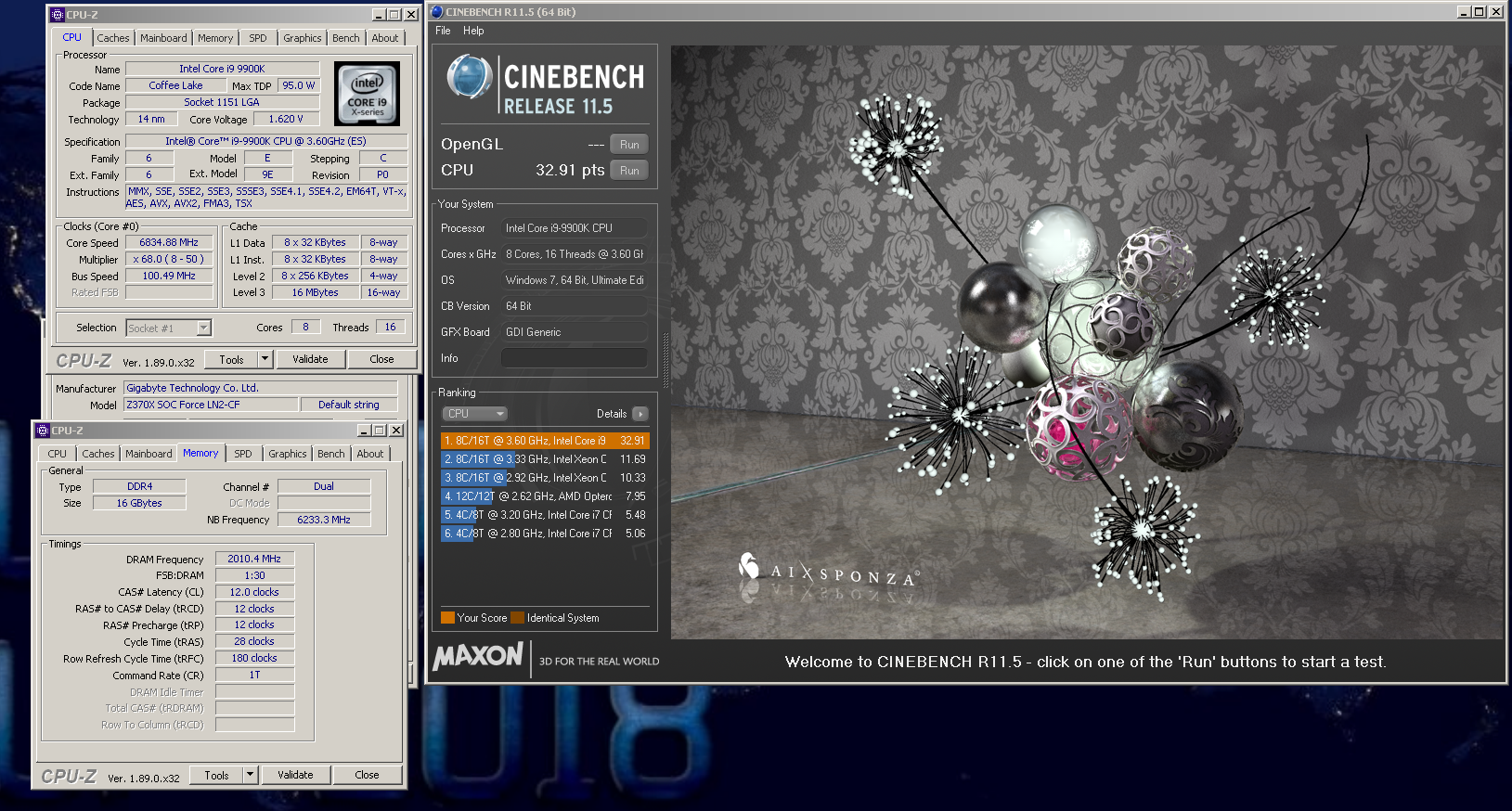The width and height of the screenshot is (1512, 811).
Task: Click the Bus Speed value 100.49 MHz
Action: [x=169, y=276]
